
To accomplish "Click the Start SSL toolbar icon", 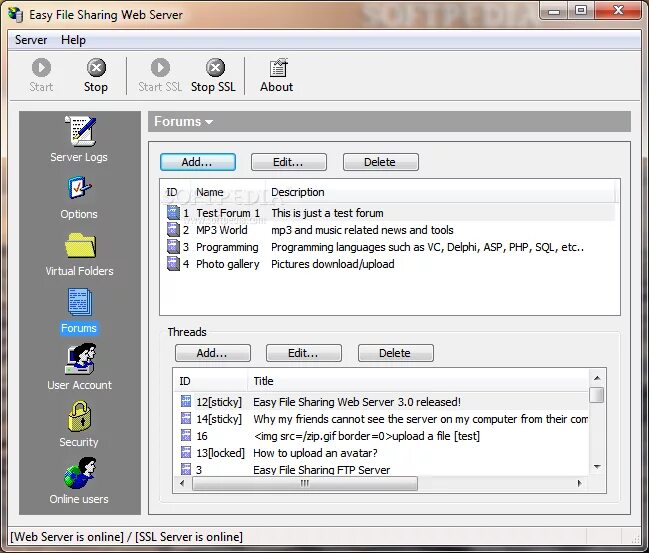I will coord(160,67).
